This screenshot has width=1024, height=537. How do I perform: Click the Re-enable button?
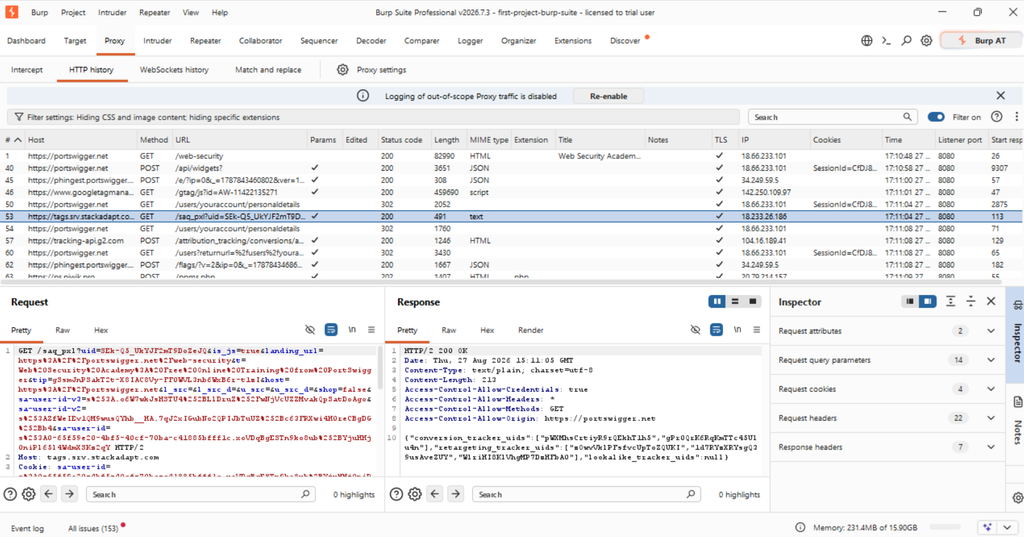tap(608, 96)
